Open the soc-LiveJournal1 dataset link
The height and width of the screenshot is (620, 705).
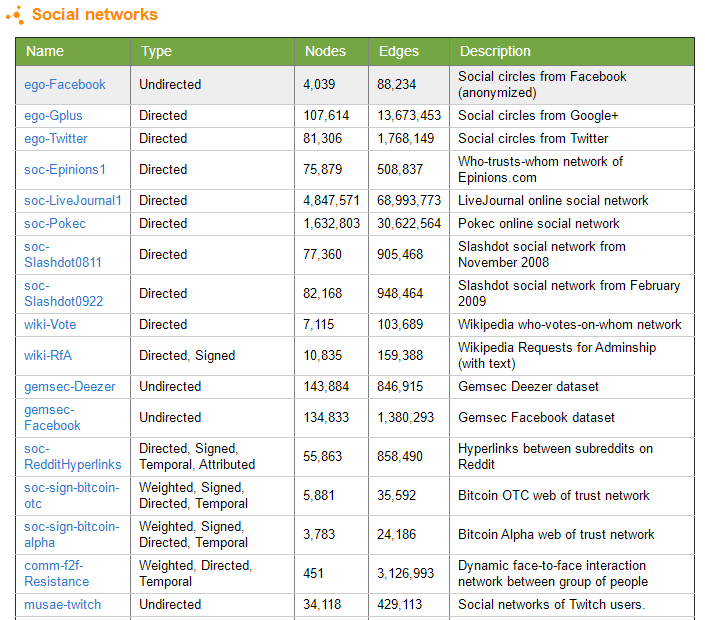(73, 201)
